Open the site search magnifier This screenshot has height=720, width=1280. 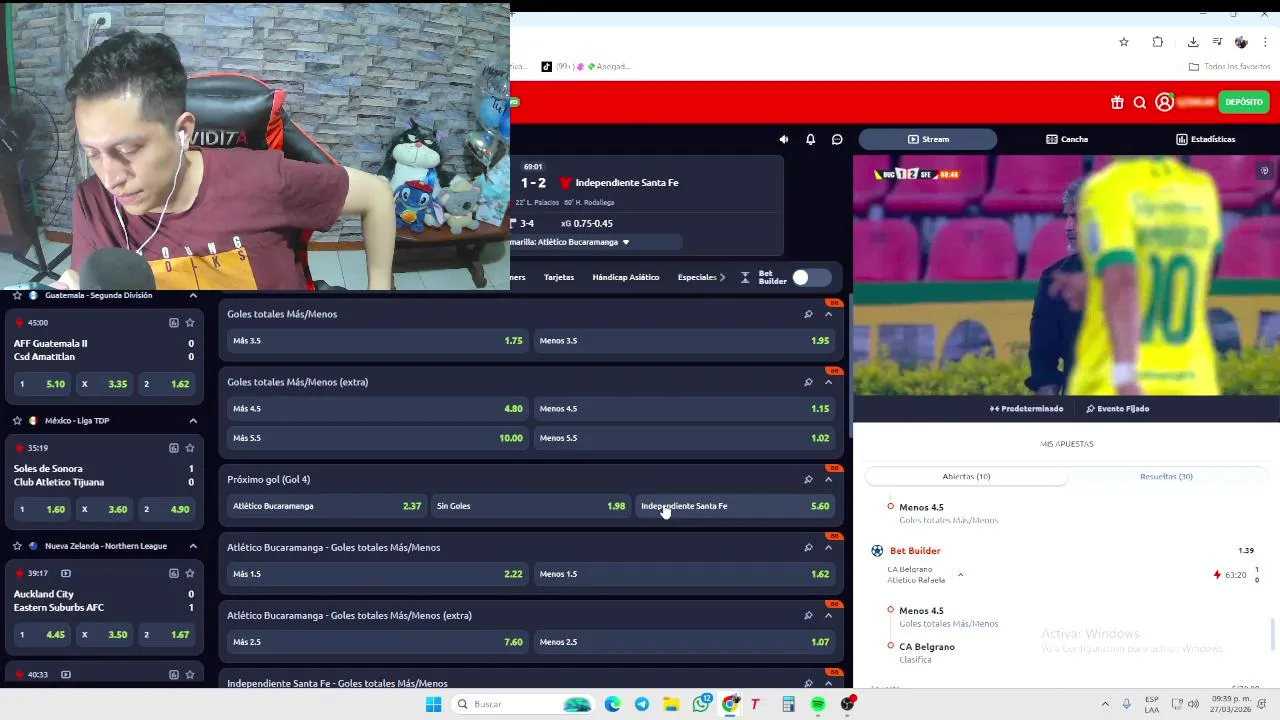point(1139,102)
